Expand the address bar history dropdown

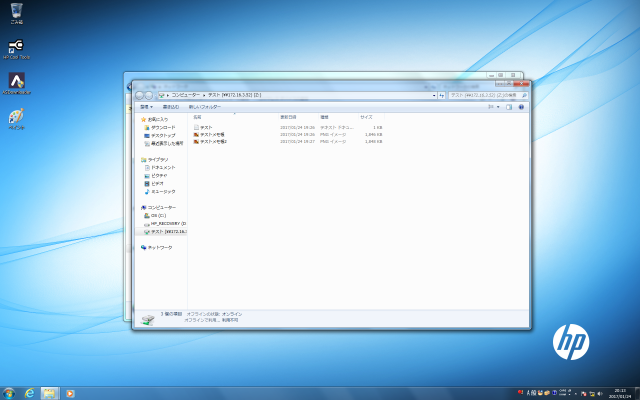[x=436, y=95]
